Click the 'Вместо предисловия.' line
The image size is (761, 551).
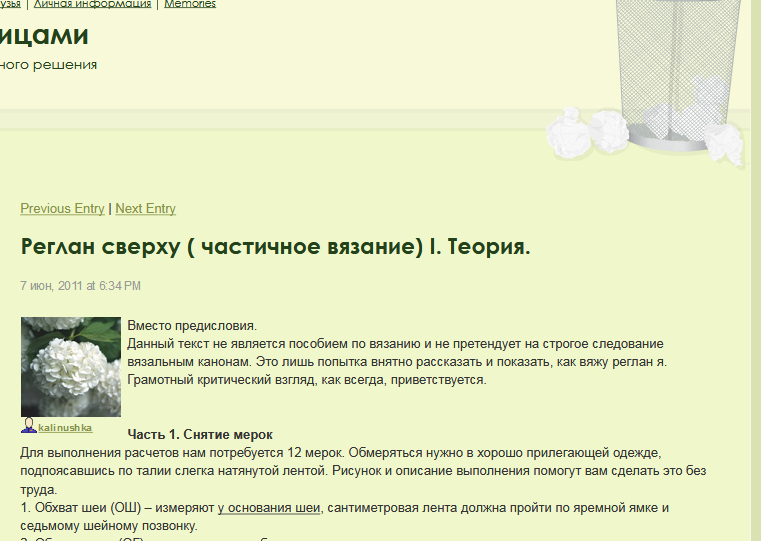click(192, 326)
